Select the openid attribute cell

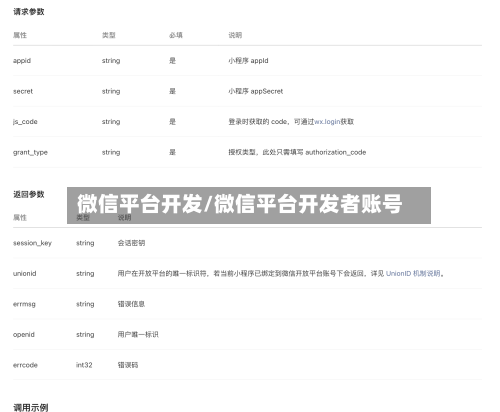(x=24, y=335)
